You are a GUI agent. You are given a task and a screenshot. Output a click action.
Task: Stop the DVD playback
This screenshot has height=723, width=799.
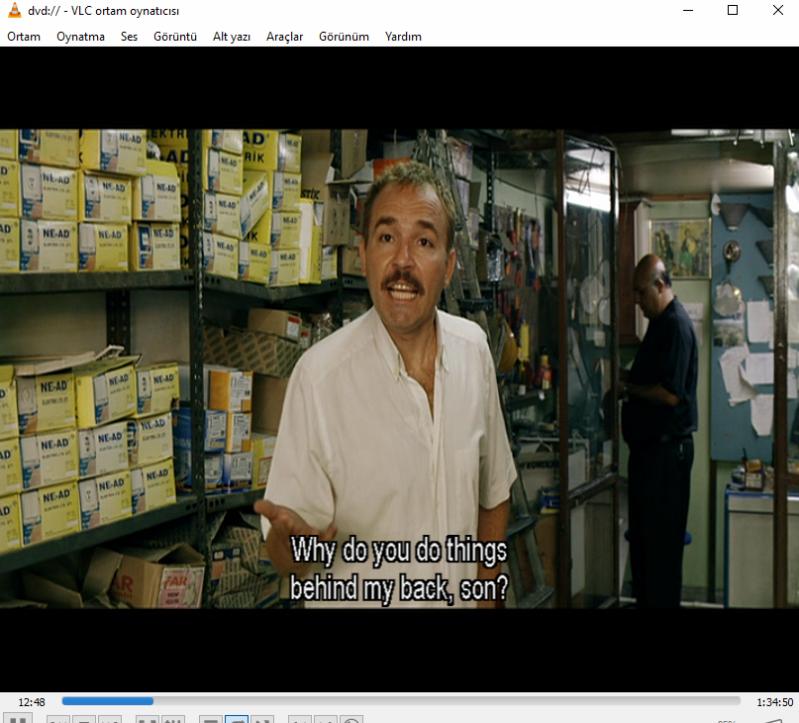85,720
